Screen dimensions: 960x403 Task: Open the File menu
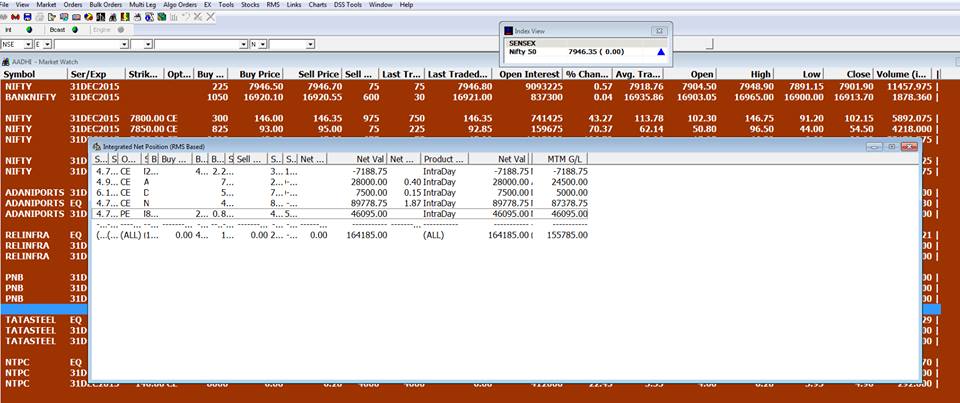pyautogui.click(x=4, y=4)
